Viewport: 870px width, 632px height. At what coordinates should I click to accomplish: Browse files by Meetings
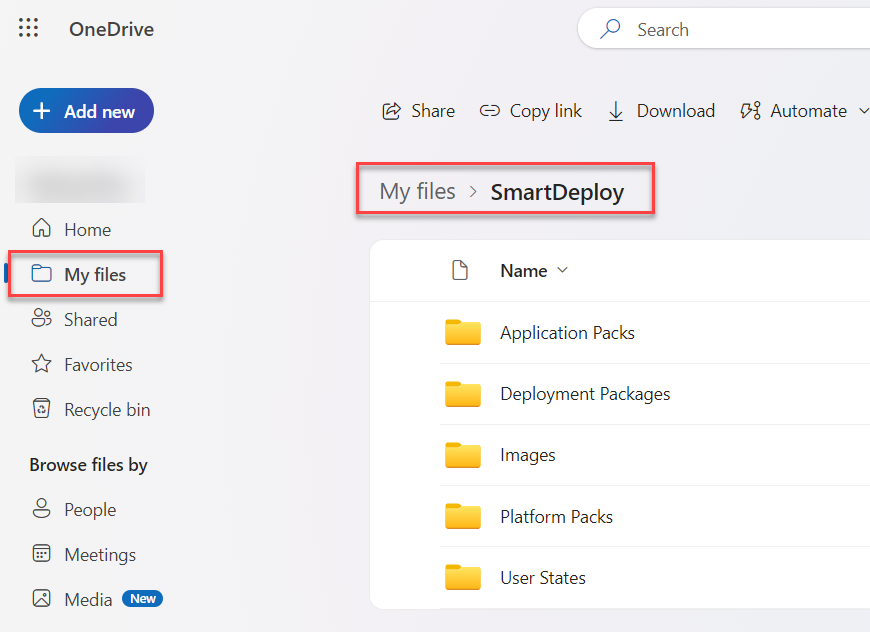100,555
